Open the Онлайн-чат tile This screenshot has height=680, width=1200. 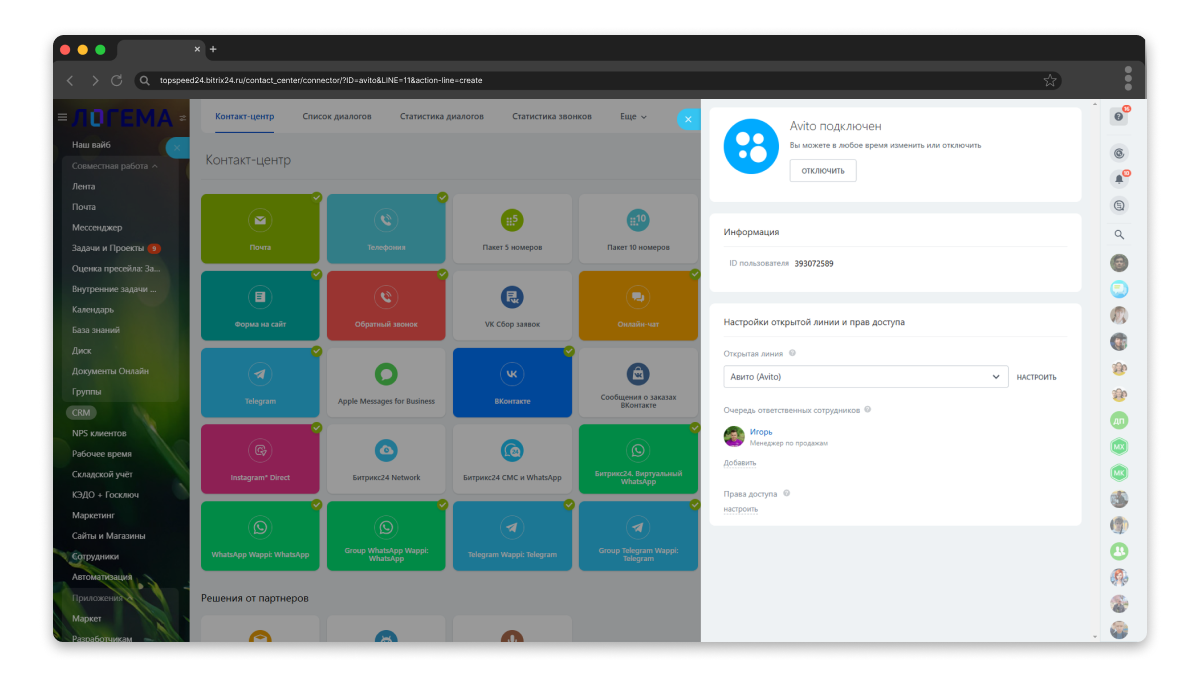coord(638,306)
